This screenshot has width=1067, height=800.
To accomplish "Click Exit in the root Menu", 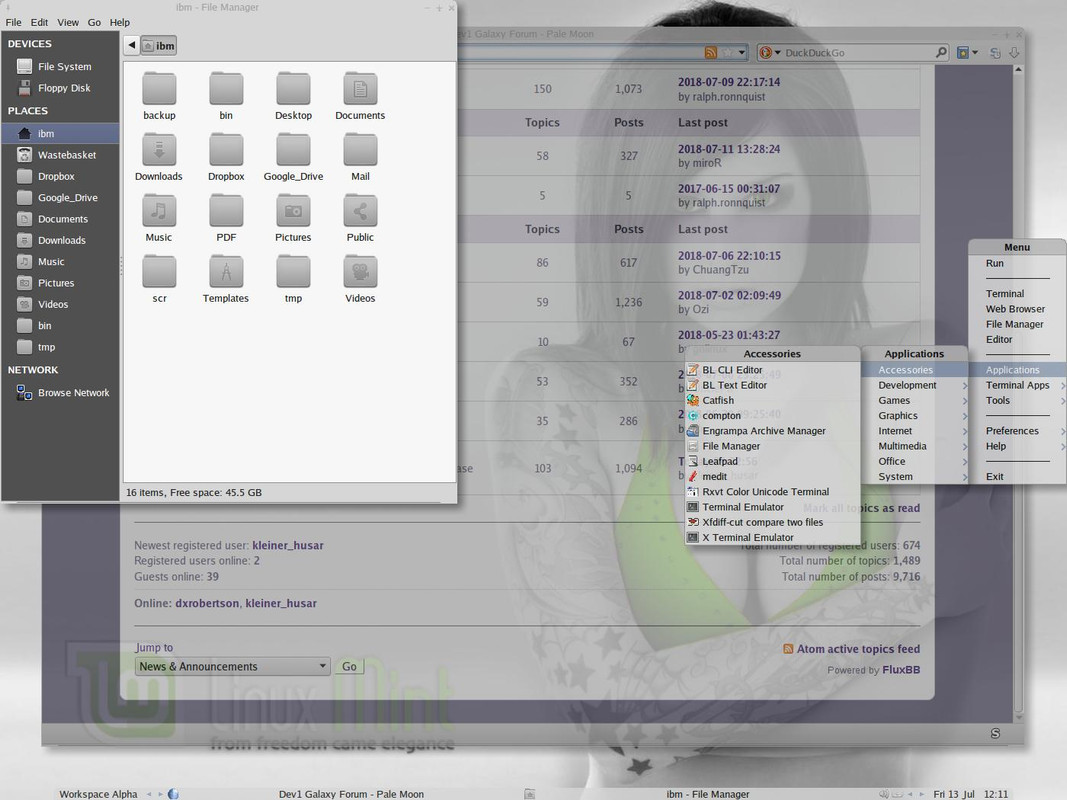I will pos(1017,477).
